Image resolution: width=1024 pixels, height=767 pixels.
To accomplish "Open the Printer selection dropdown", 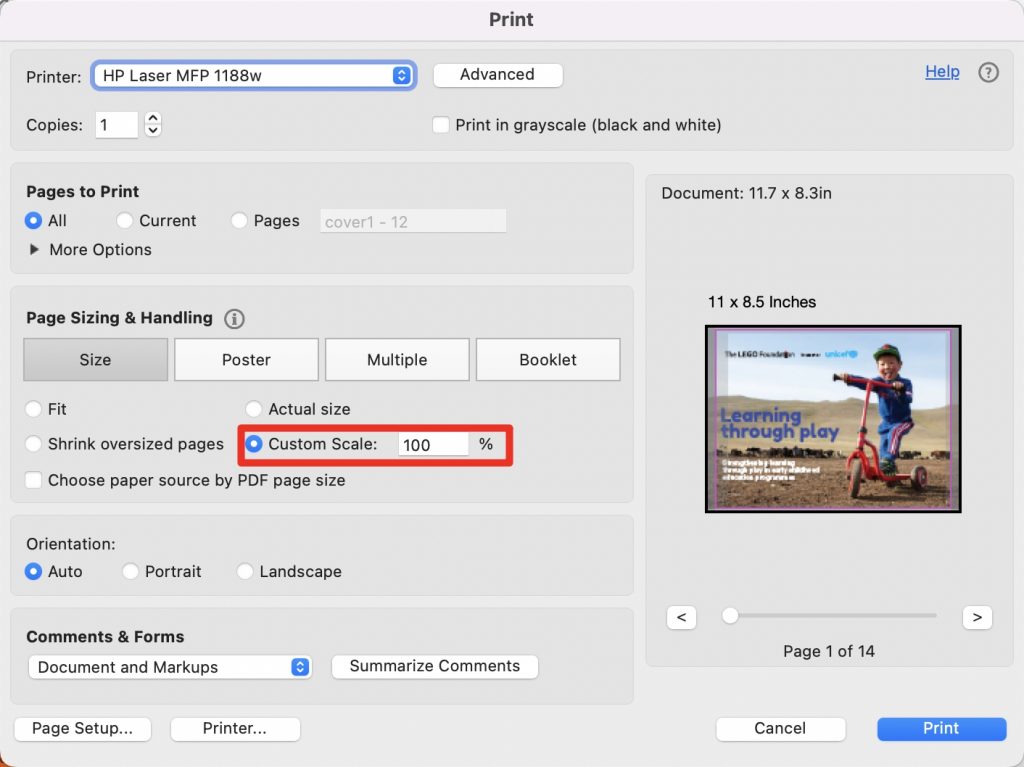I will pos(253,75).
